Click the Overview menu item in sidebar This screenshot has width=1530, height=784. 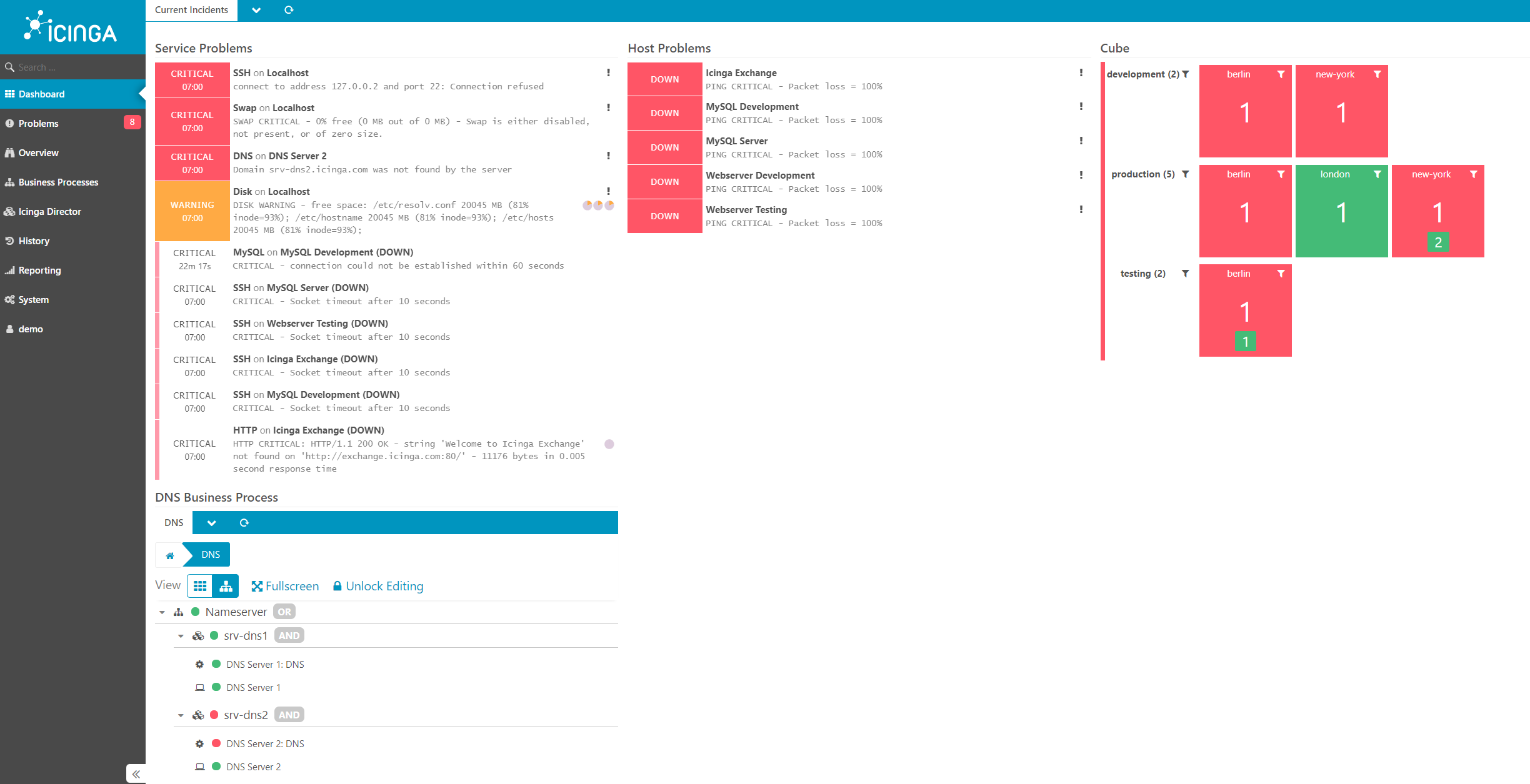[39, 152]
